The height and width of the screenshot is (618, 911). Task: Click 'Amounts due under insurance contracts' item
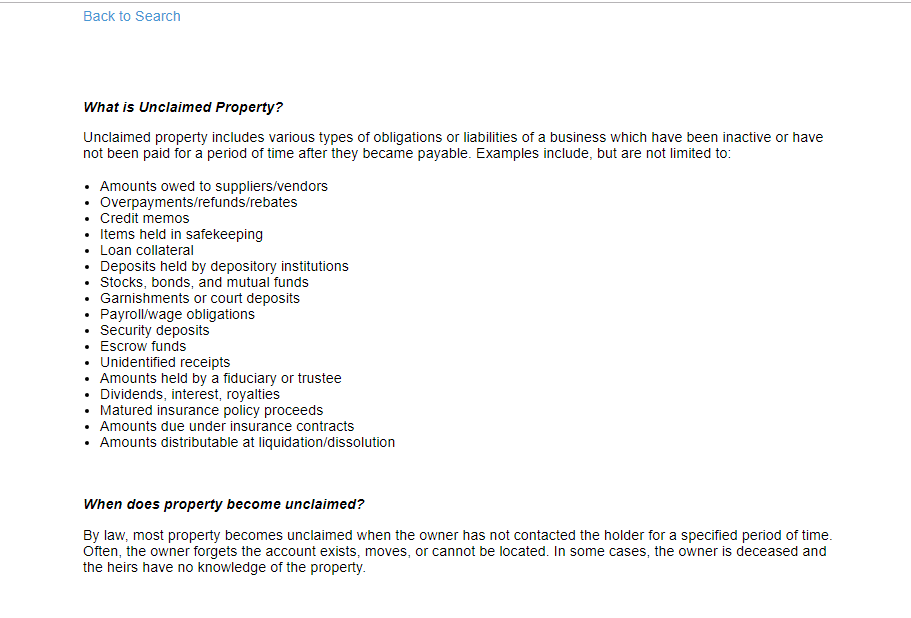[227, 426]
